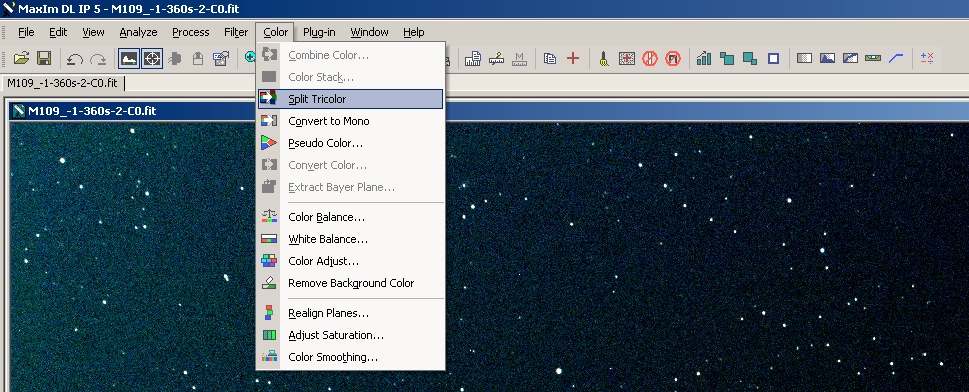Undo the last operation
The width and height of the screenshot is (969, 392).
[x=75, y=59]
